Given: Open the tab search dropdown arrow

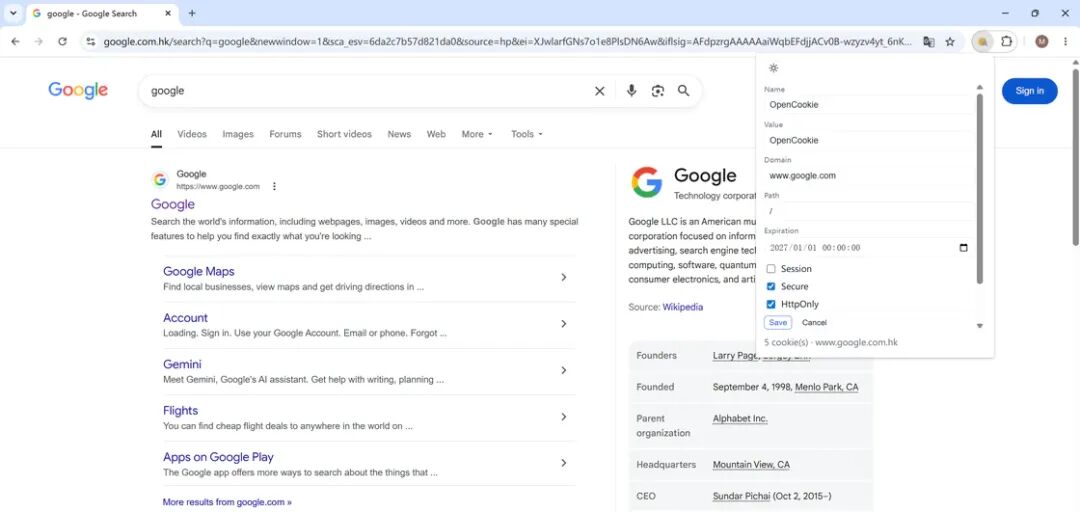Looking at the screenshot, I should click(x=13, y=13).
